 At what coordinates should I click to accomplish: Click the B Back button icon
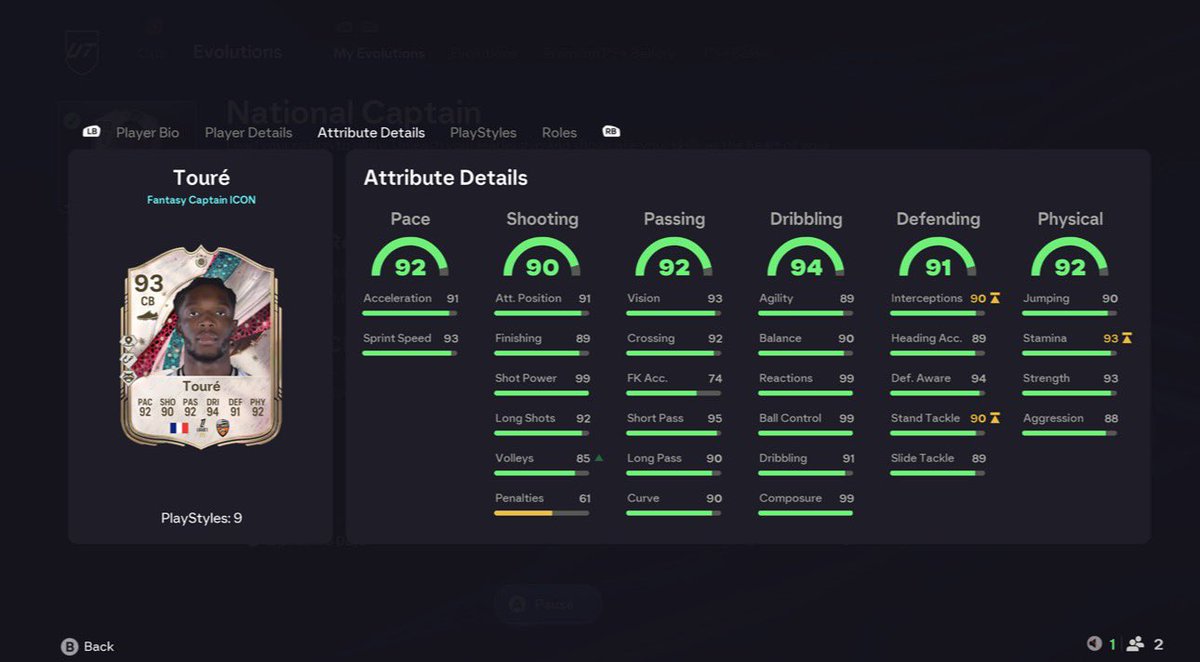[x=69, y=646]
